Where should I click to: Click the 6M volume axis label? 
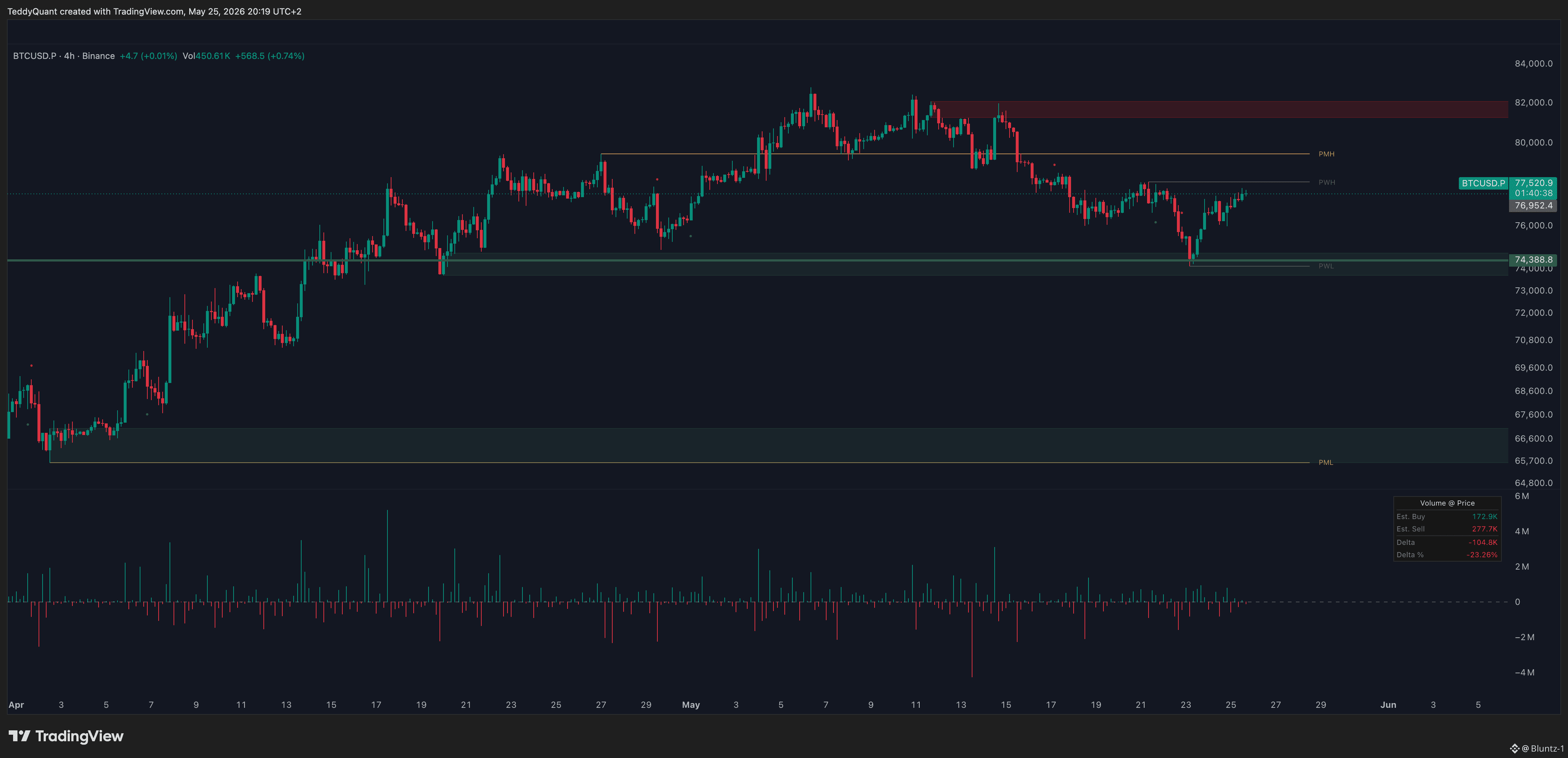coord(1522,496)
